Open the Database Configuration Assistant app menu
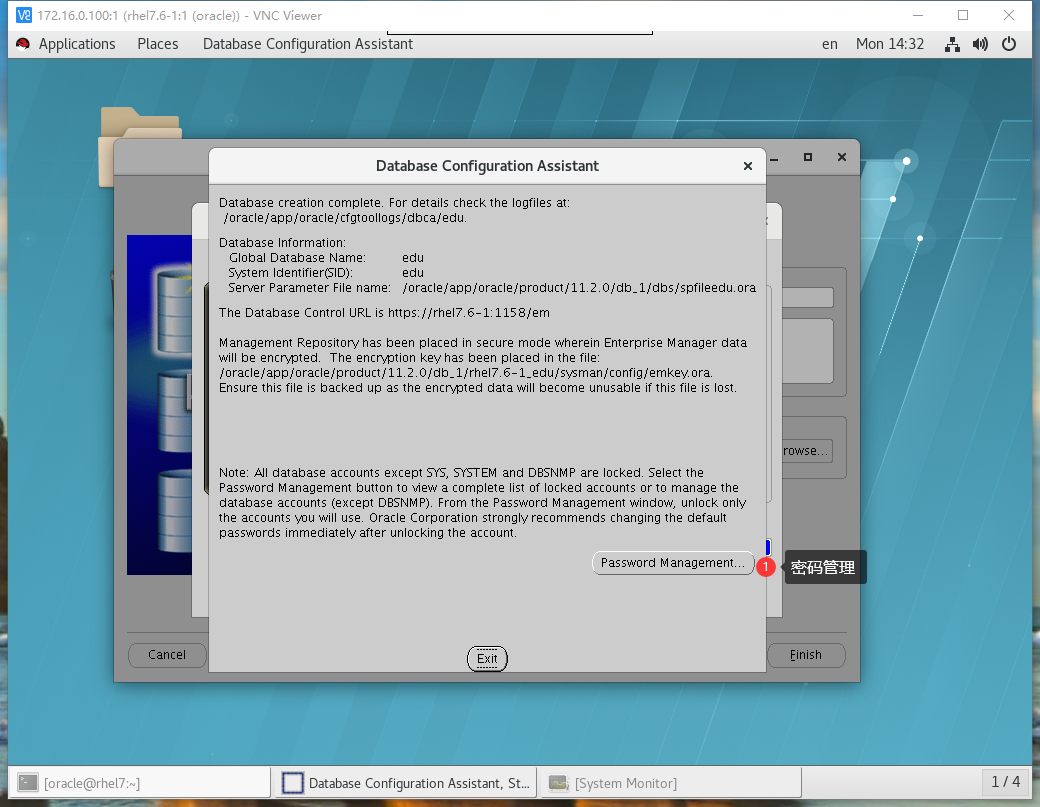The height and width of the screenshot is (807, 1040). (x=308, y=44)
